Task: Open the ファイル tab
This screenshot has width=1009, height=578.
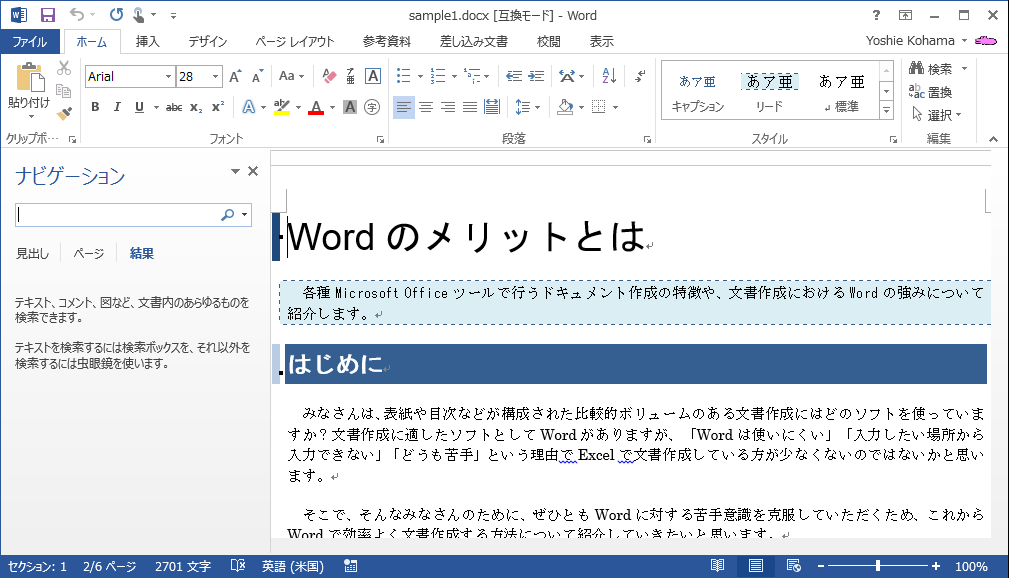Action: (30, 42)
